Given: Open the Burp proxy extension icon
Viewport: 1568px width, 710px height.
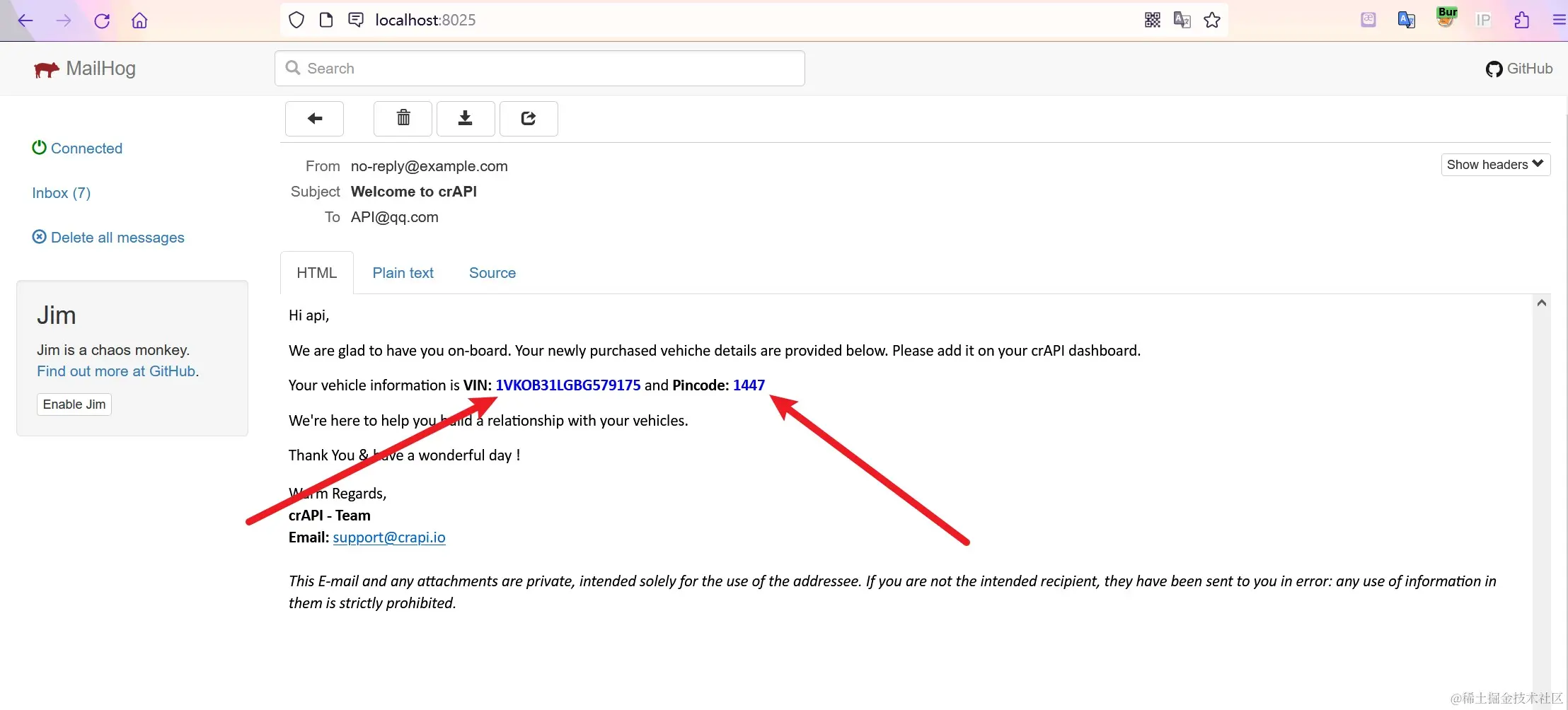Looking at the screenshot, I should click(x=1446, y=18).
